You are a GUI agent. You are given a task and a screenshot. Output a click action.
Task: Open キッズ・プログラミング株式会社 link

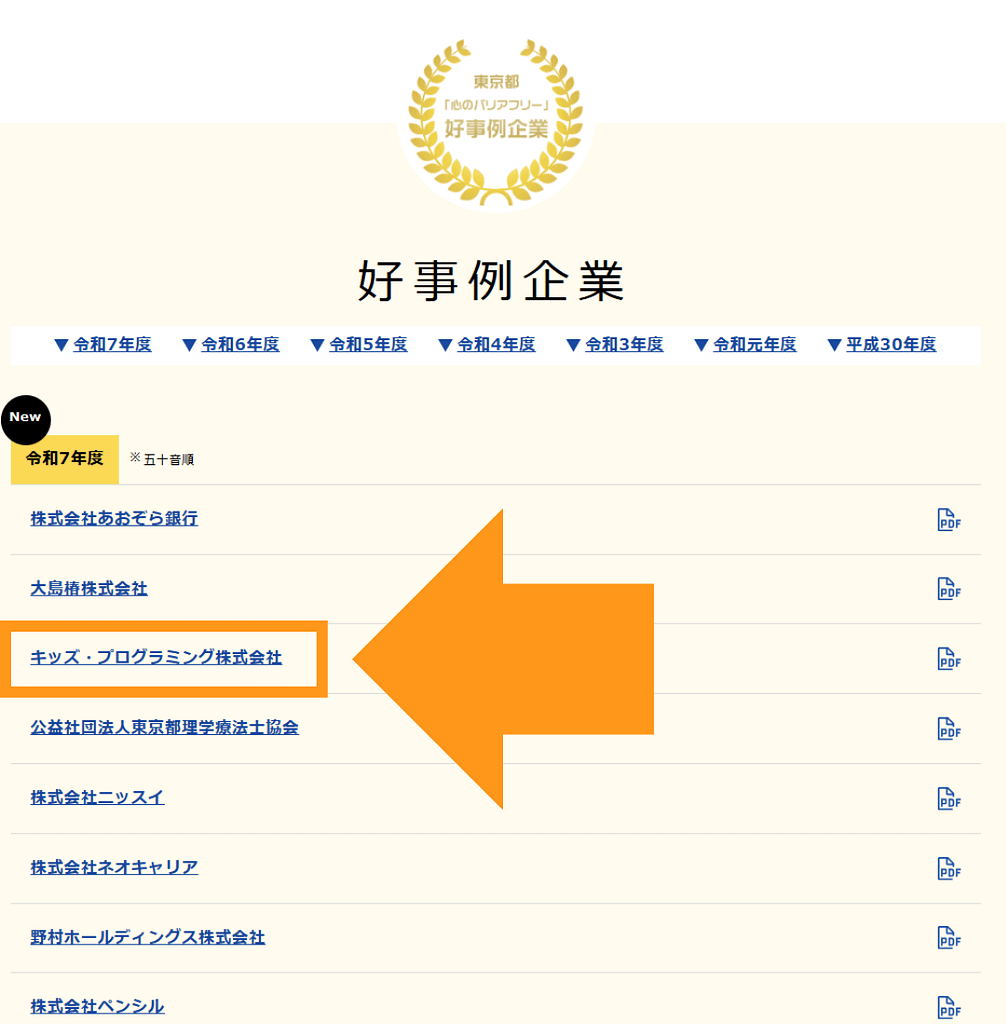156,658
